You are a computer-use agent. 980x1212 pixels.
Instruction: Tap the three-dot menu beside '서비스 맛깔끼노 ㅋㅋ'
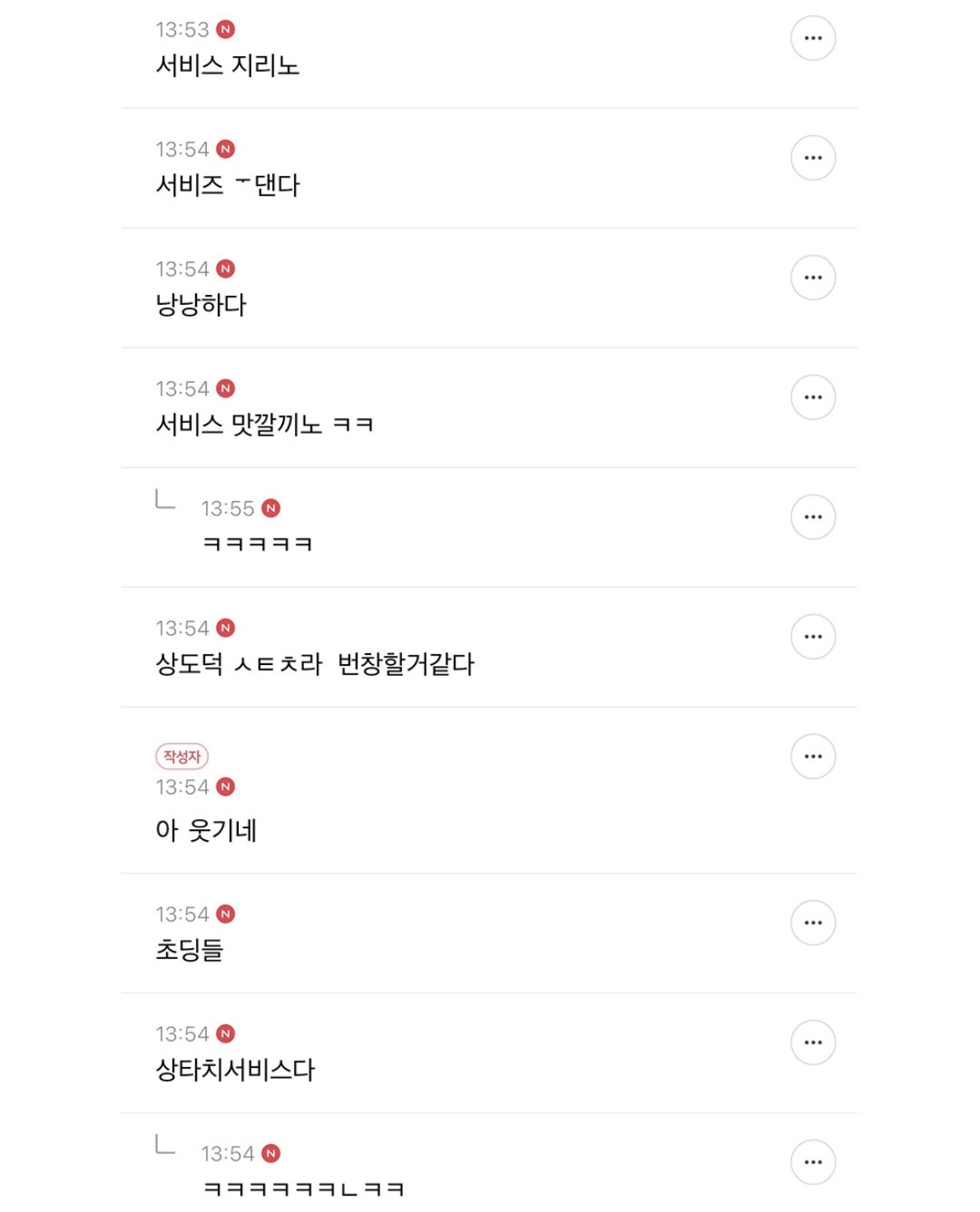(812, 398)
